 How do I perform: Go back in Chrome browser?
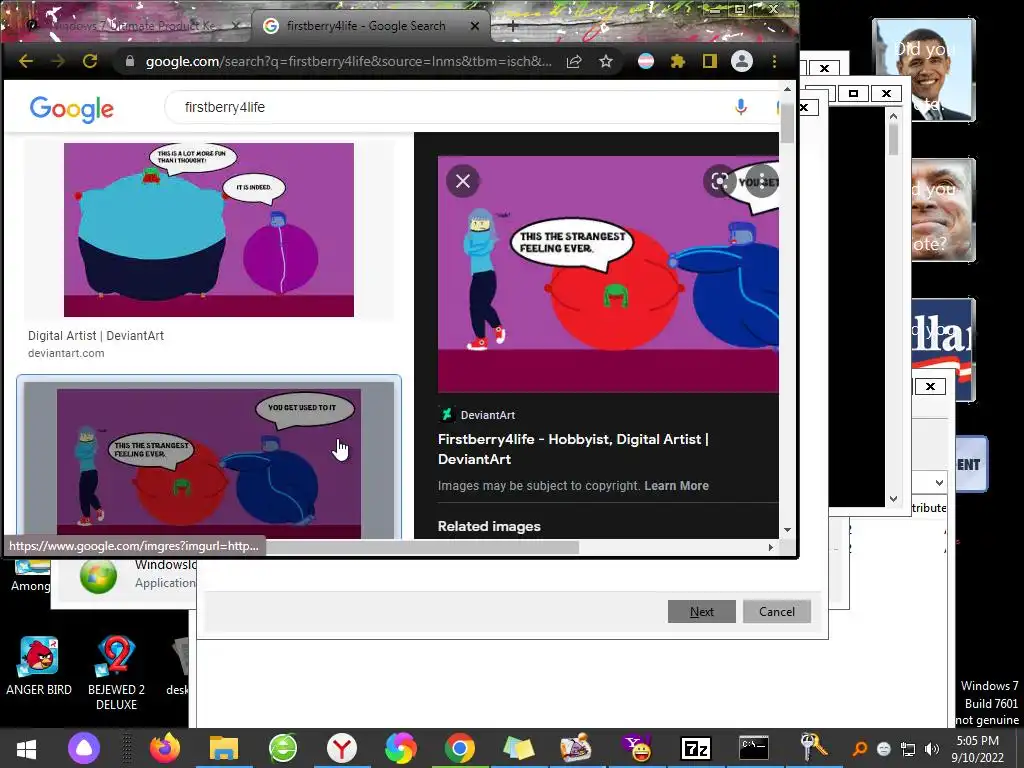[x=26, y=61]
